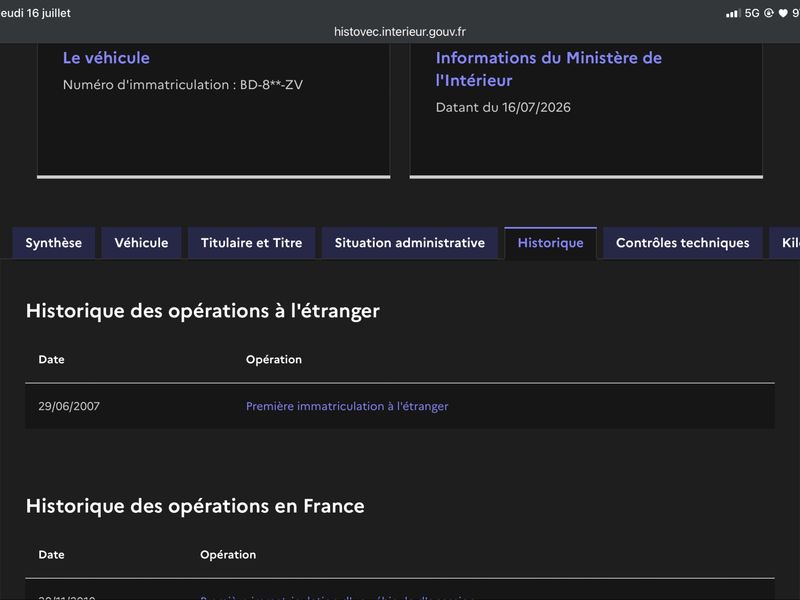
Task: Click Historique des opérations à l'étranger heading
Action: (203, 311)
